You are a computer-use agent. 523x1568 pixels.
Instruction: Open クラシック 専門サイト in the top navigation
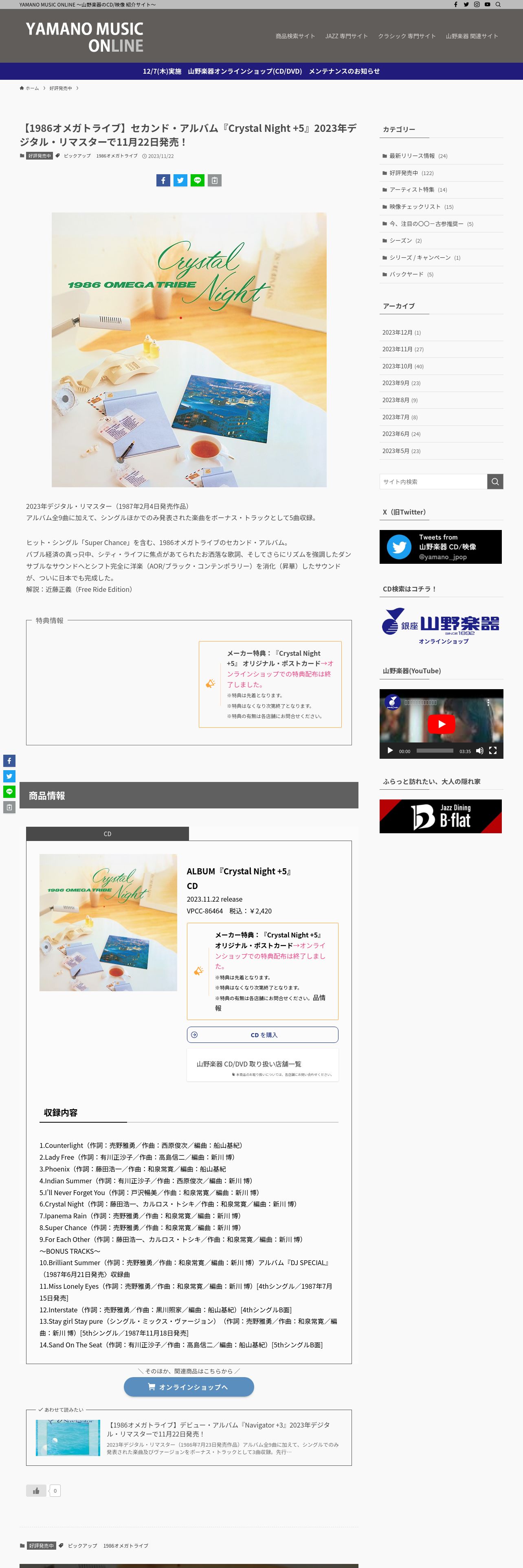click(x=407, y=36)
